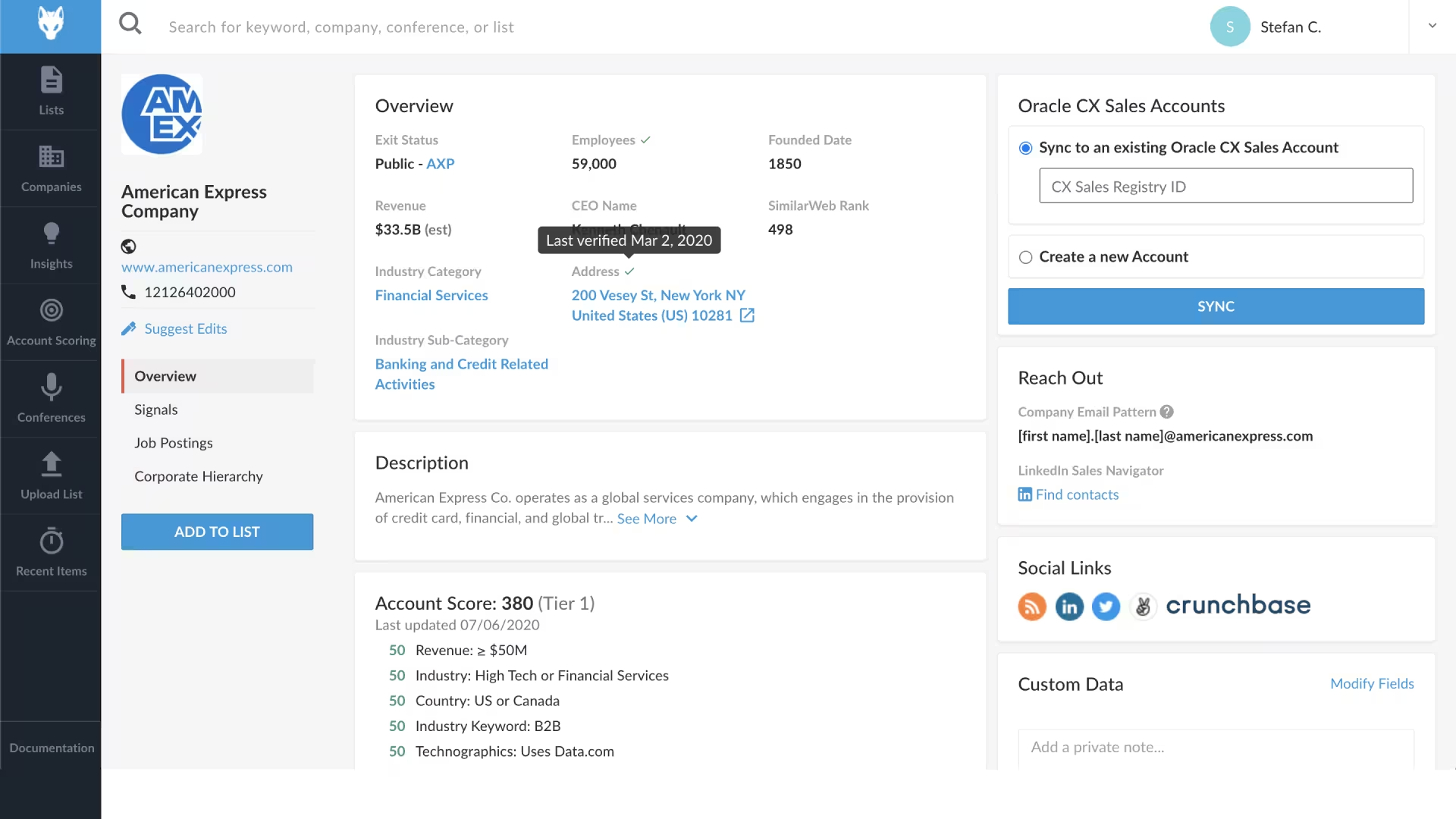Click the Technographics: Uses Data.com row
This screenshot has height=819, width=1456.
501,752
